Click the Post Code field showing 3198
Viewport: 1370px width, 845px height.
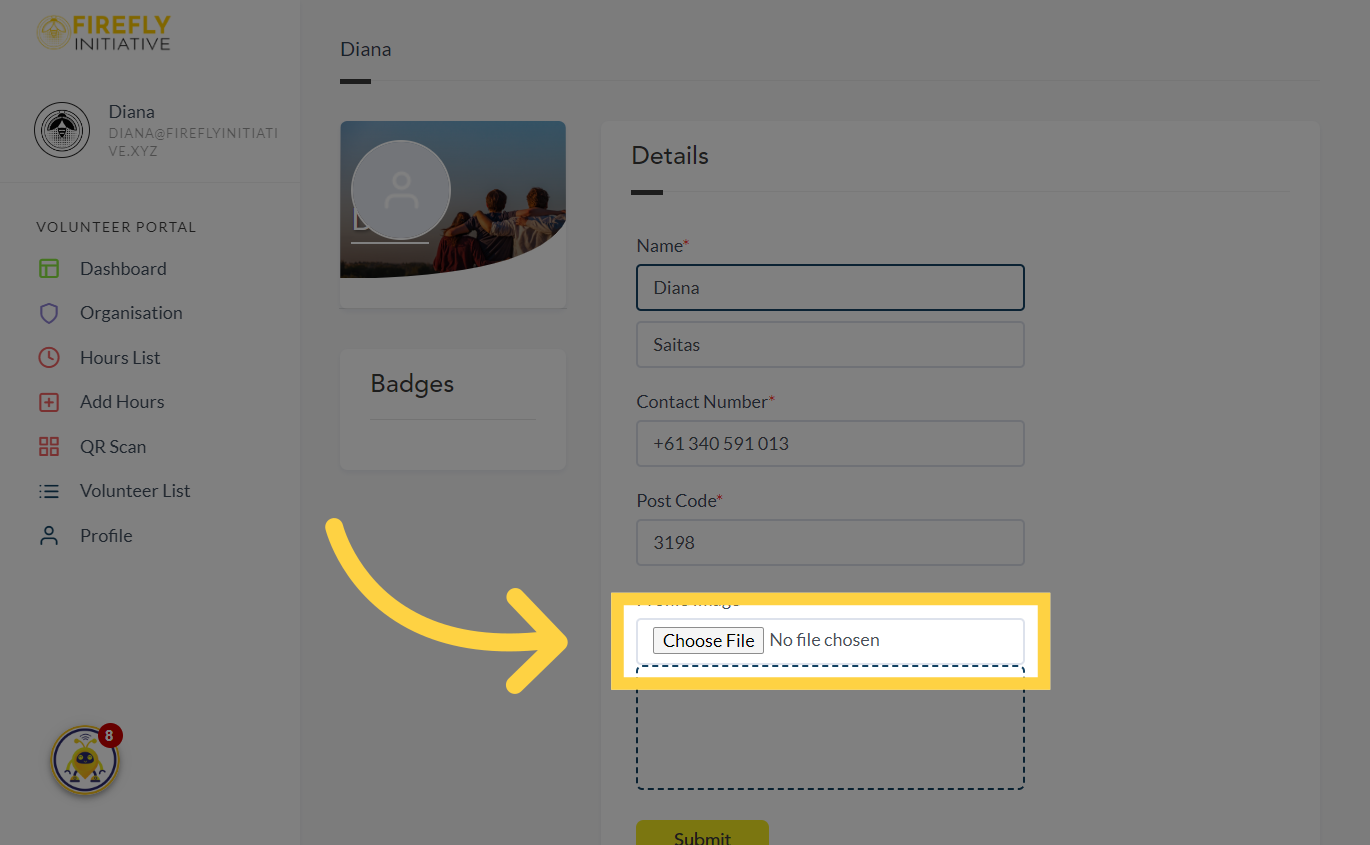pos(830,542)
